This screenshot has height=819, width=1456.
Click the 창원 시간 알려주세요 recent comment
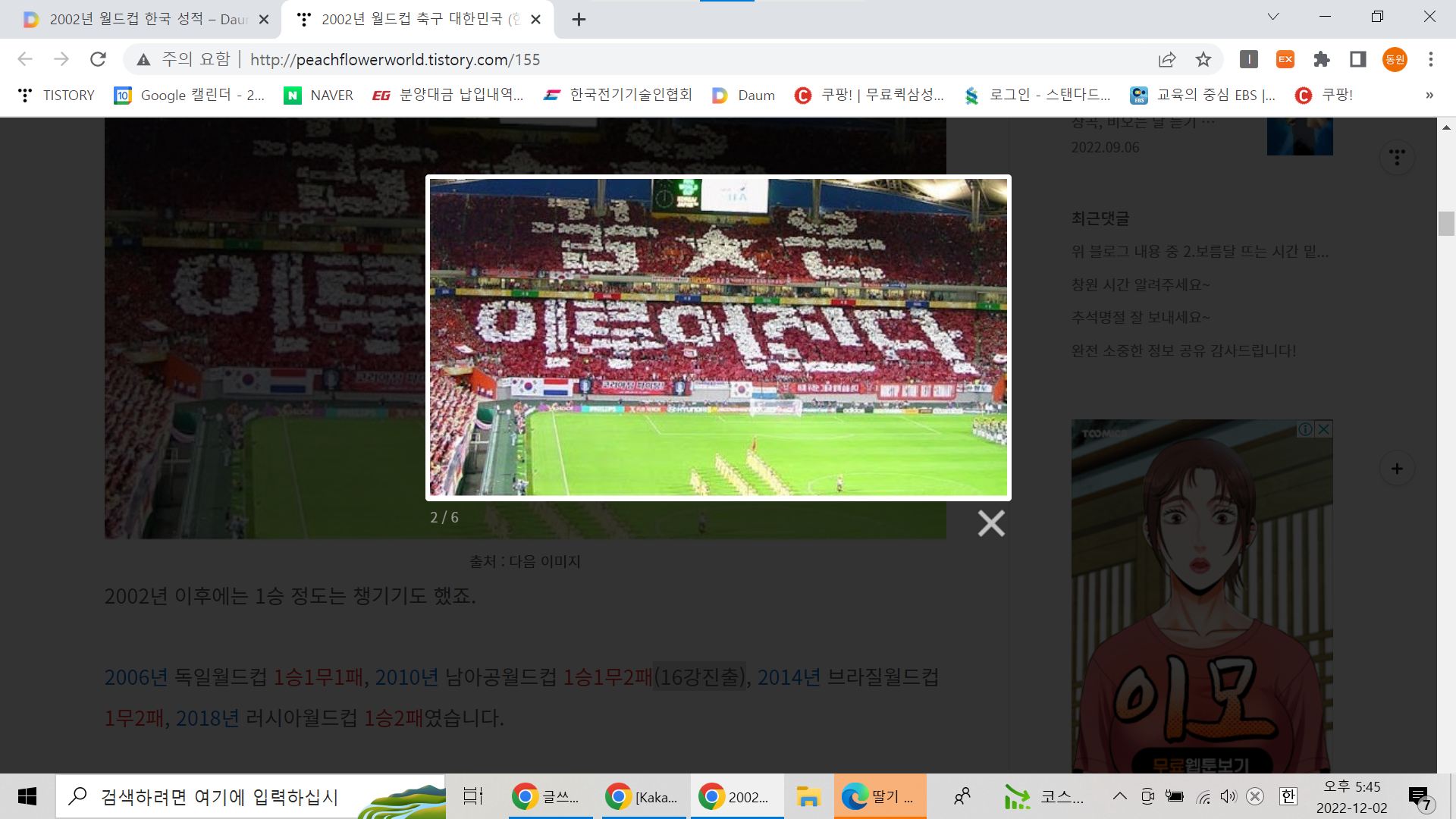[x=1141, y=284]
